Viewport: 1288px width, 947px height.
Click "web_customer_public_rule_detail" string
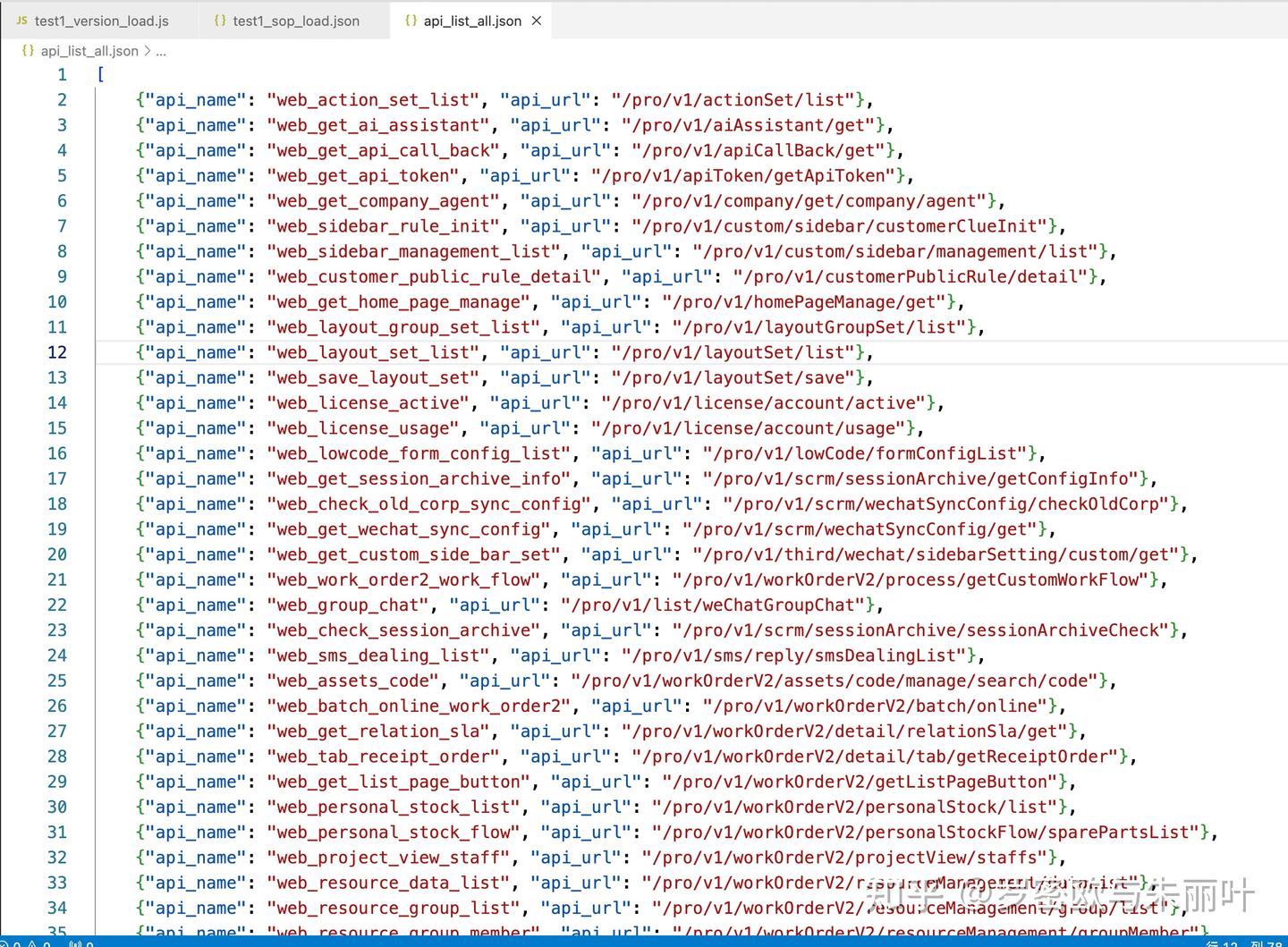point(434,276)
